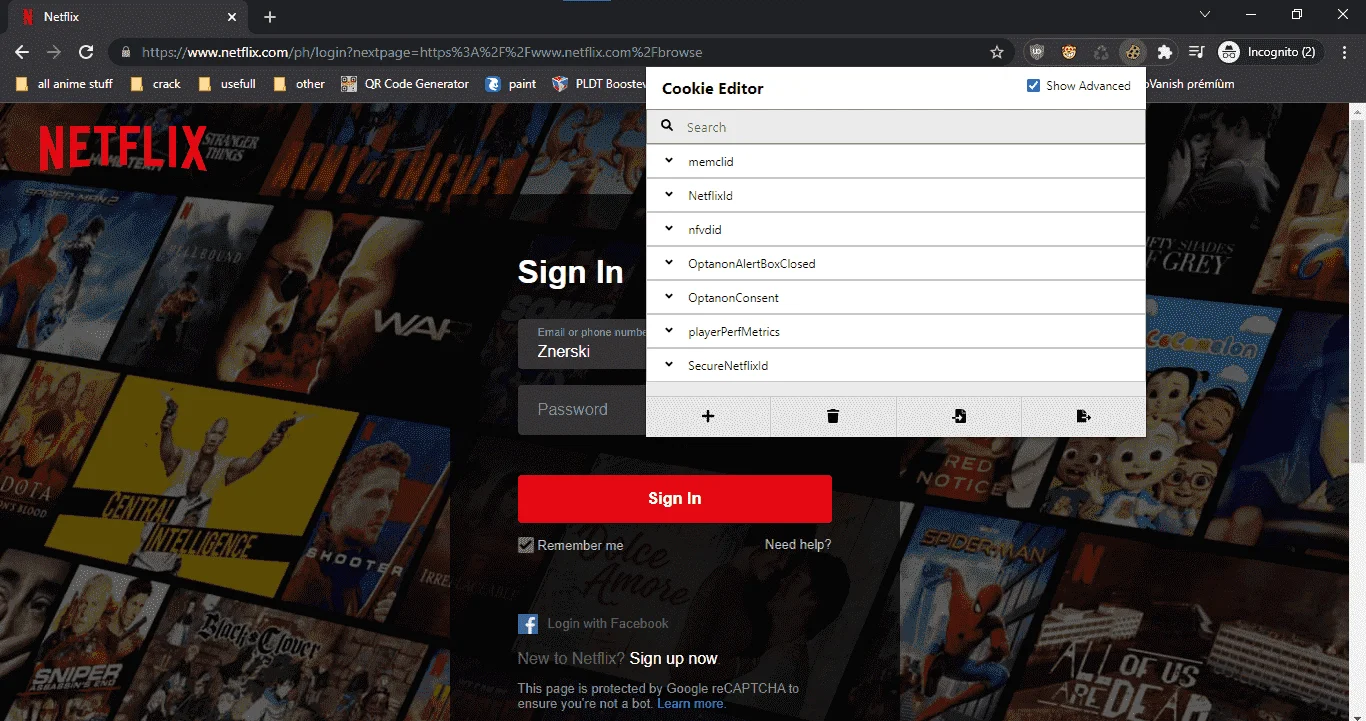Click the import cookies icon
Screen dimensions: 1366x721
click(959, 416)
